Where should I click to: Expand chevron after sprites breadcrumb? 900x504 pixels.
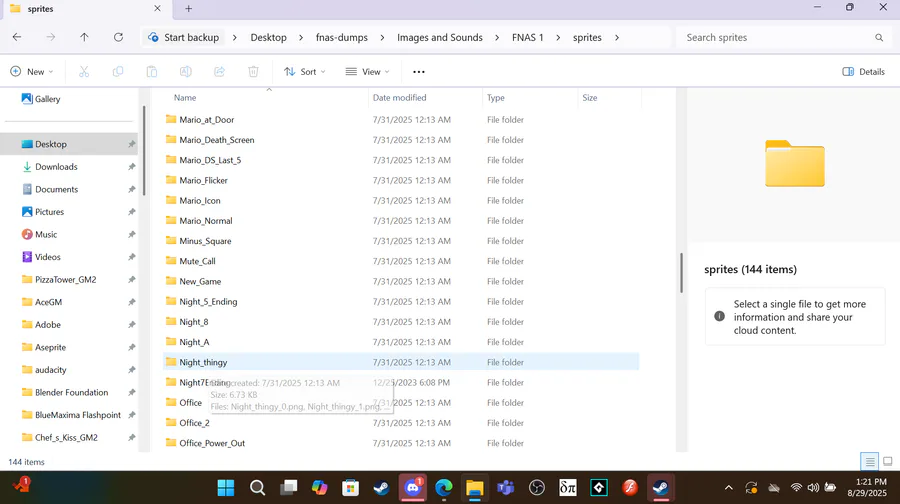click(617, 37)
